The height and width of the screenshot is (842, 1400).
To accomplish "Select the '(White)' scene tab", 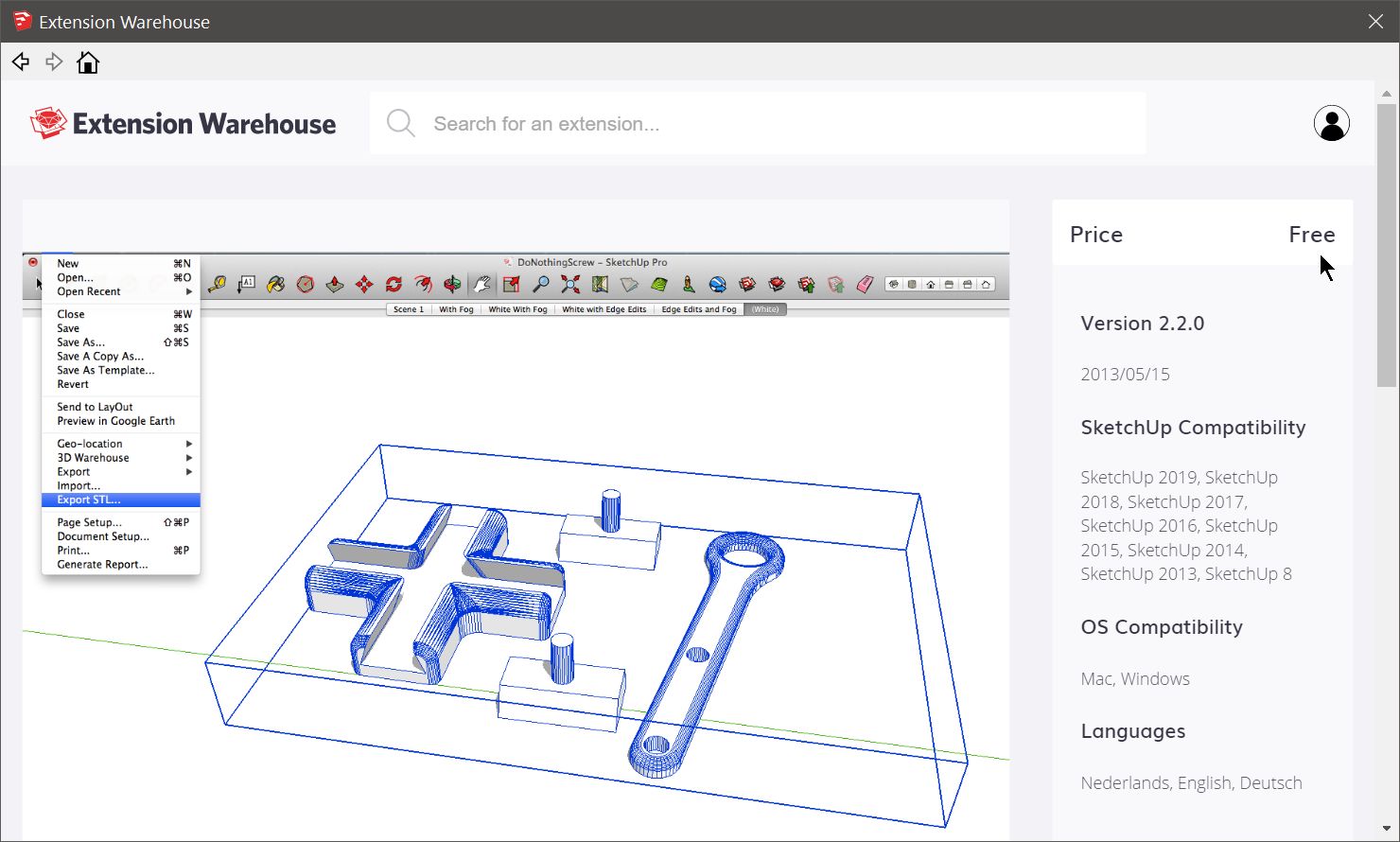I will pyautogui.click(x=765, y=309).
